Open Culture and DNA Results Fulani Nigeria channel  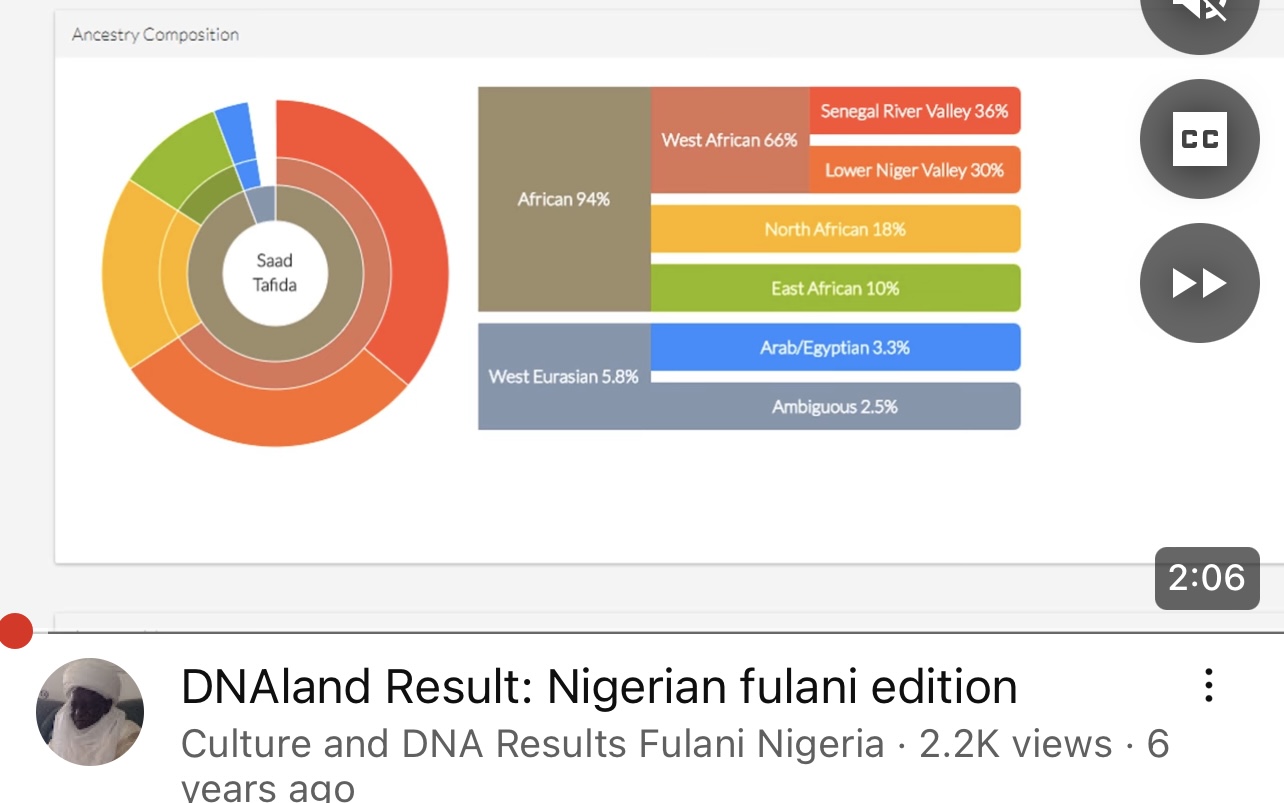(x=532, y=744)
